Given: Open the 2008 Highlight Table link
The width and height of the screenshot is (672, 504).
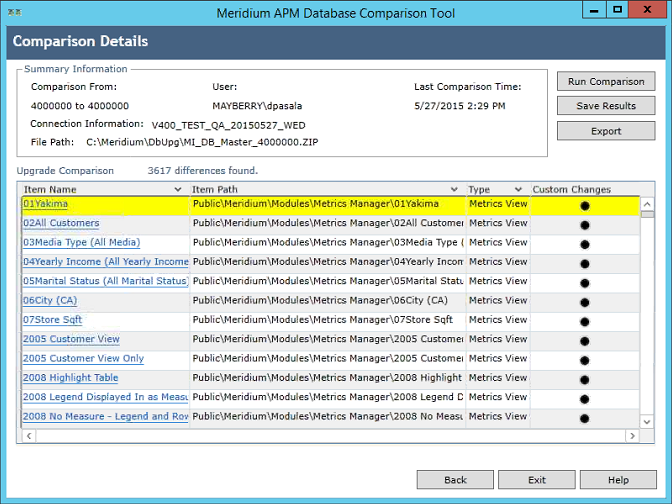Looking at the screenshot, I should [x=70, y=378].
